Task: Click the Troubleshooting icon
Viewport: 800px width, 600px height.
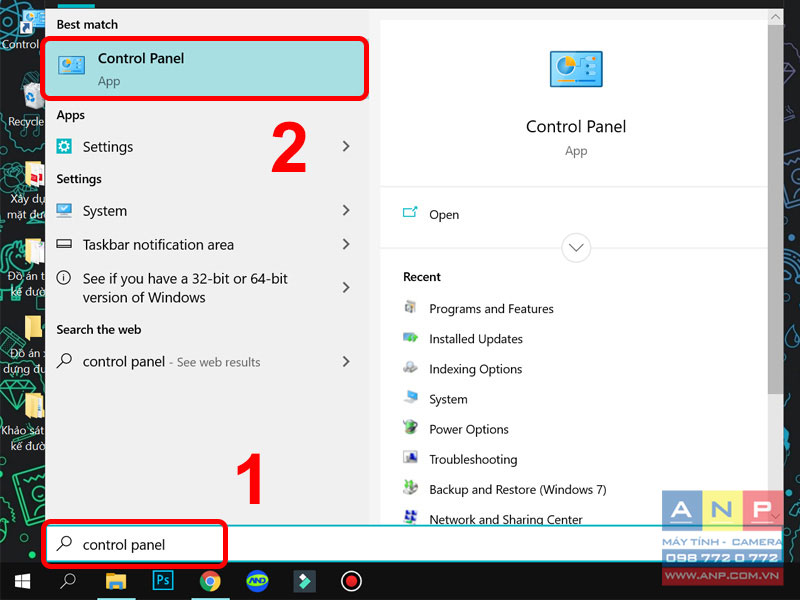Action: [410, 457]
